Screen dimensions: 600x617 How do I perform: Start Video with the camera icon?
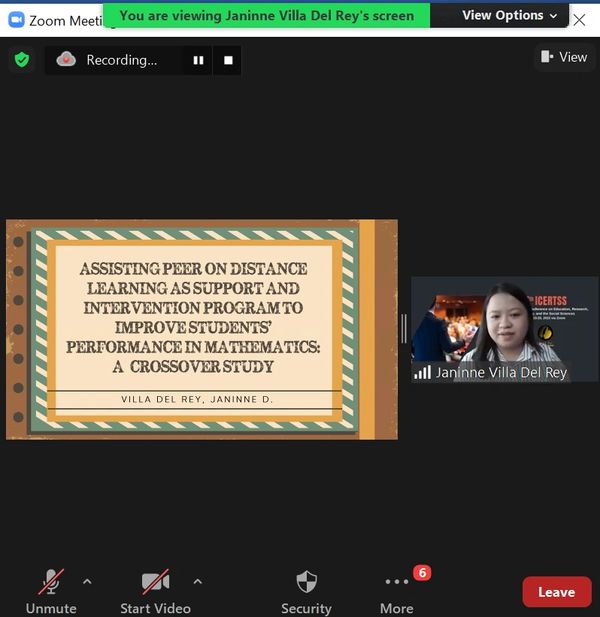155,589
